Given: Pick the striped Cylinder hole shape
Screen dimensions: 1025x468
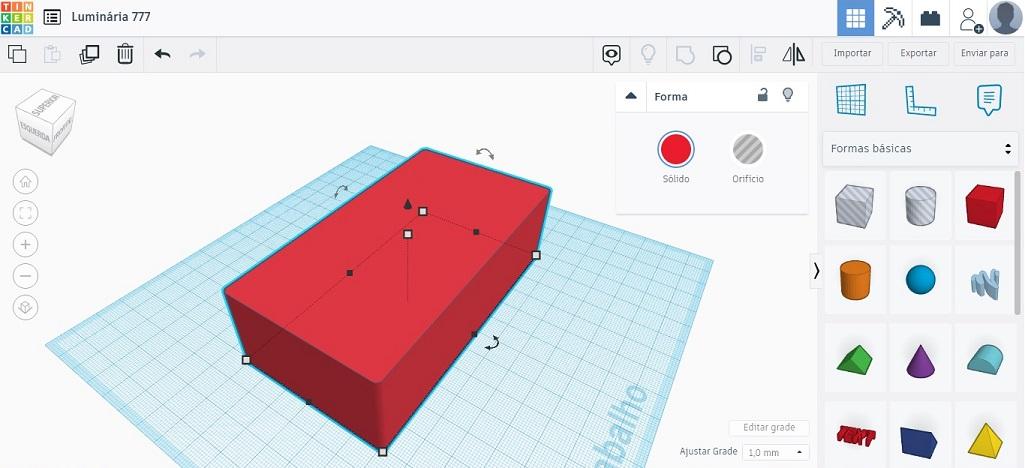Looking at the screenshot, I should point(920,205).
